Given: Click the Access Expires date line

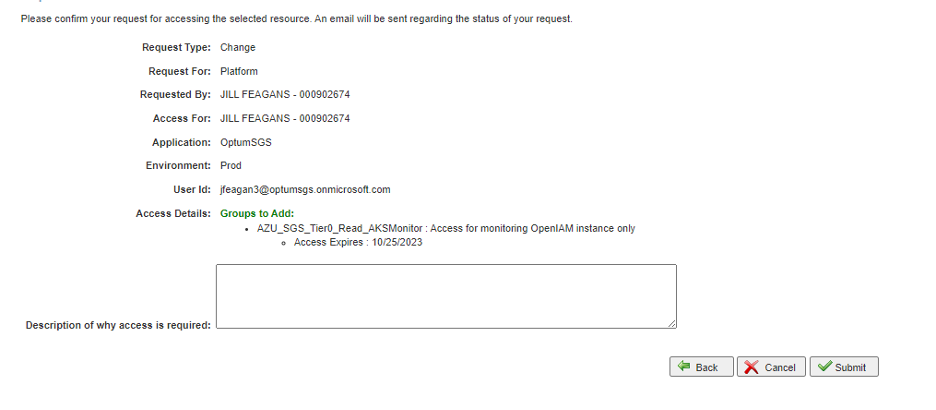Looking at the screenshot, I should 358,243.
